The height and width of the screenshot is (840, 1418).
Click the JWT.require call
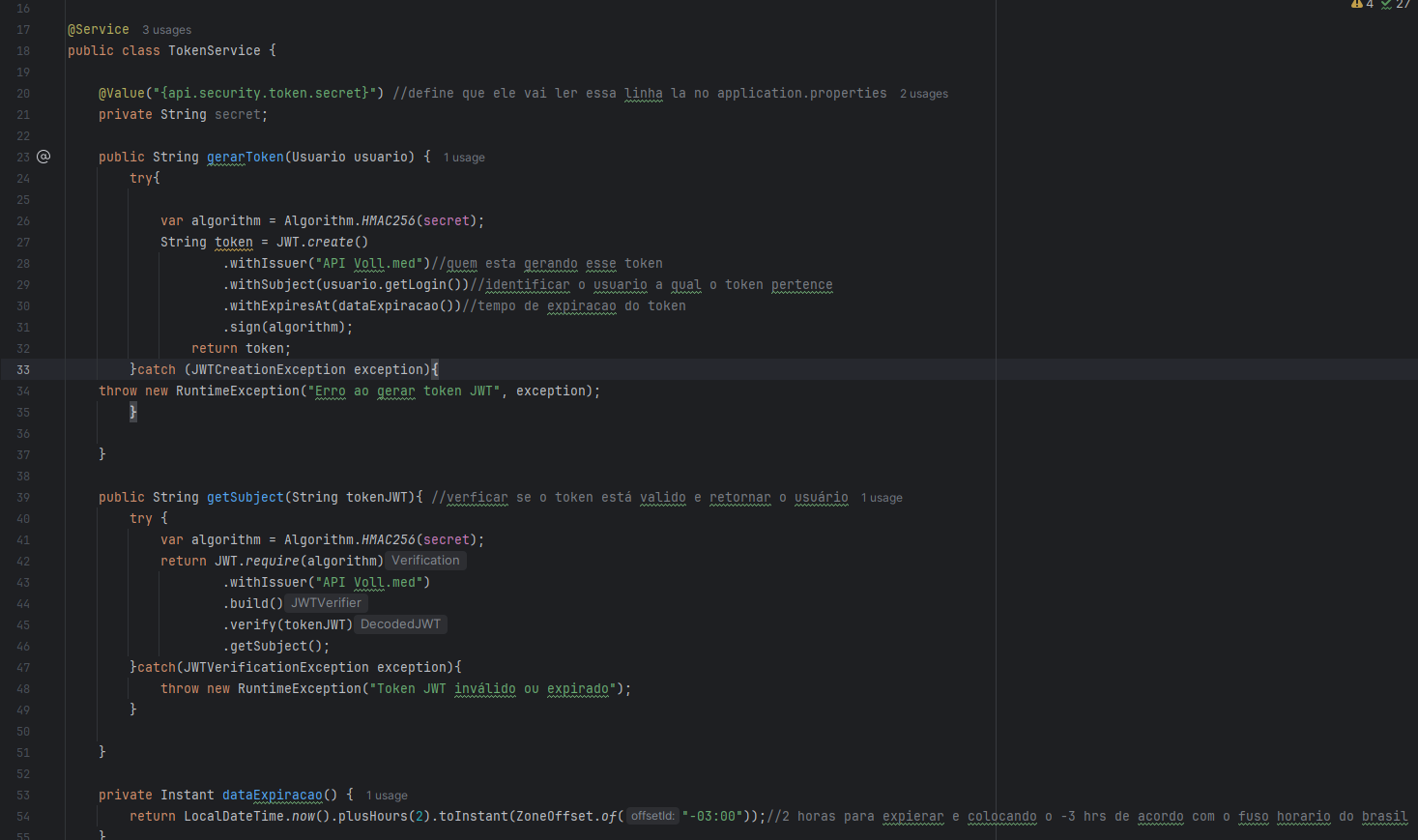point(257,561)
